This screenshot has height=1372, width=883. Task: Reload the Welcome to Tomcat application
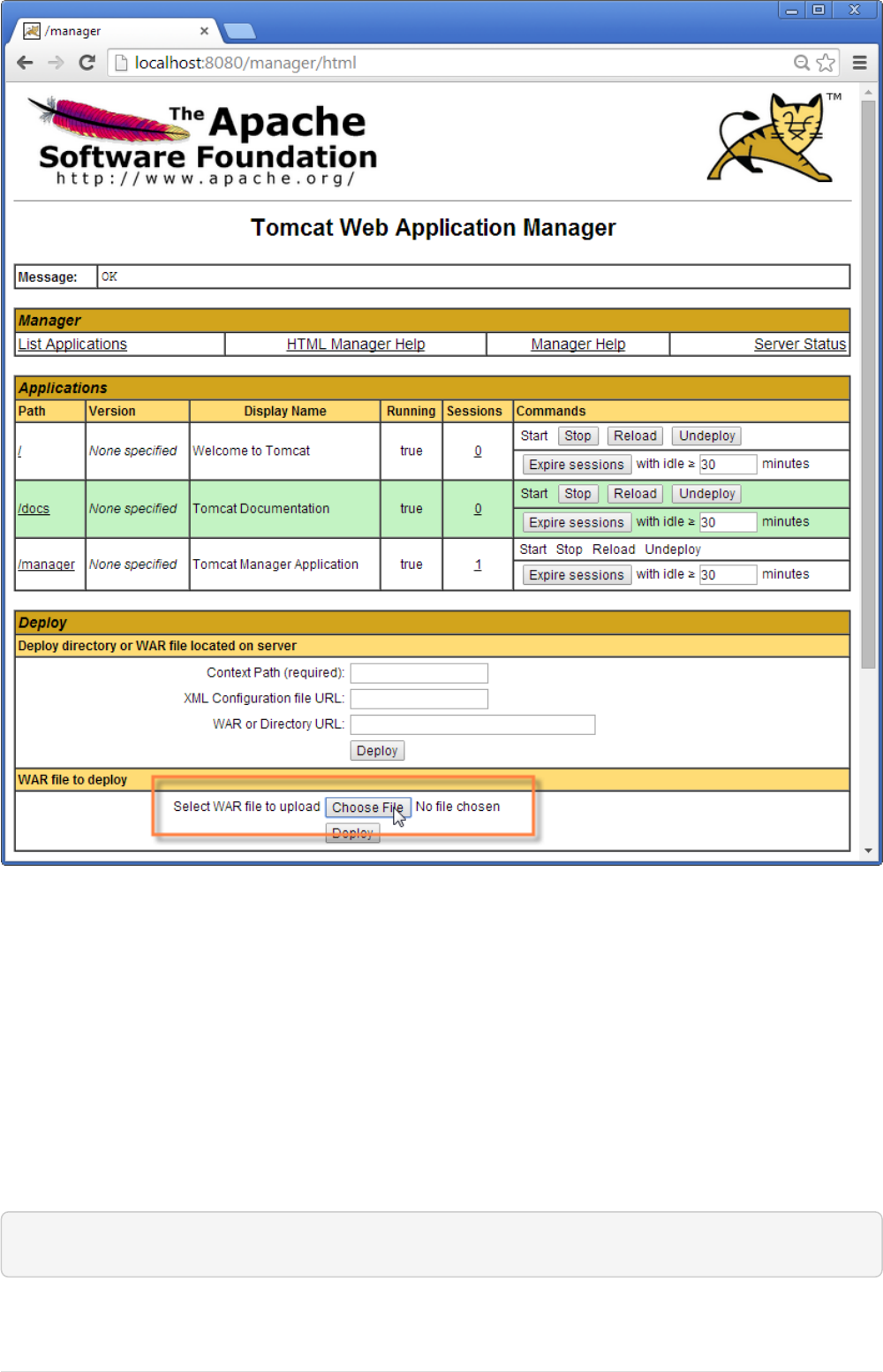pos(636,436)
